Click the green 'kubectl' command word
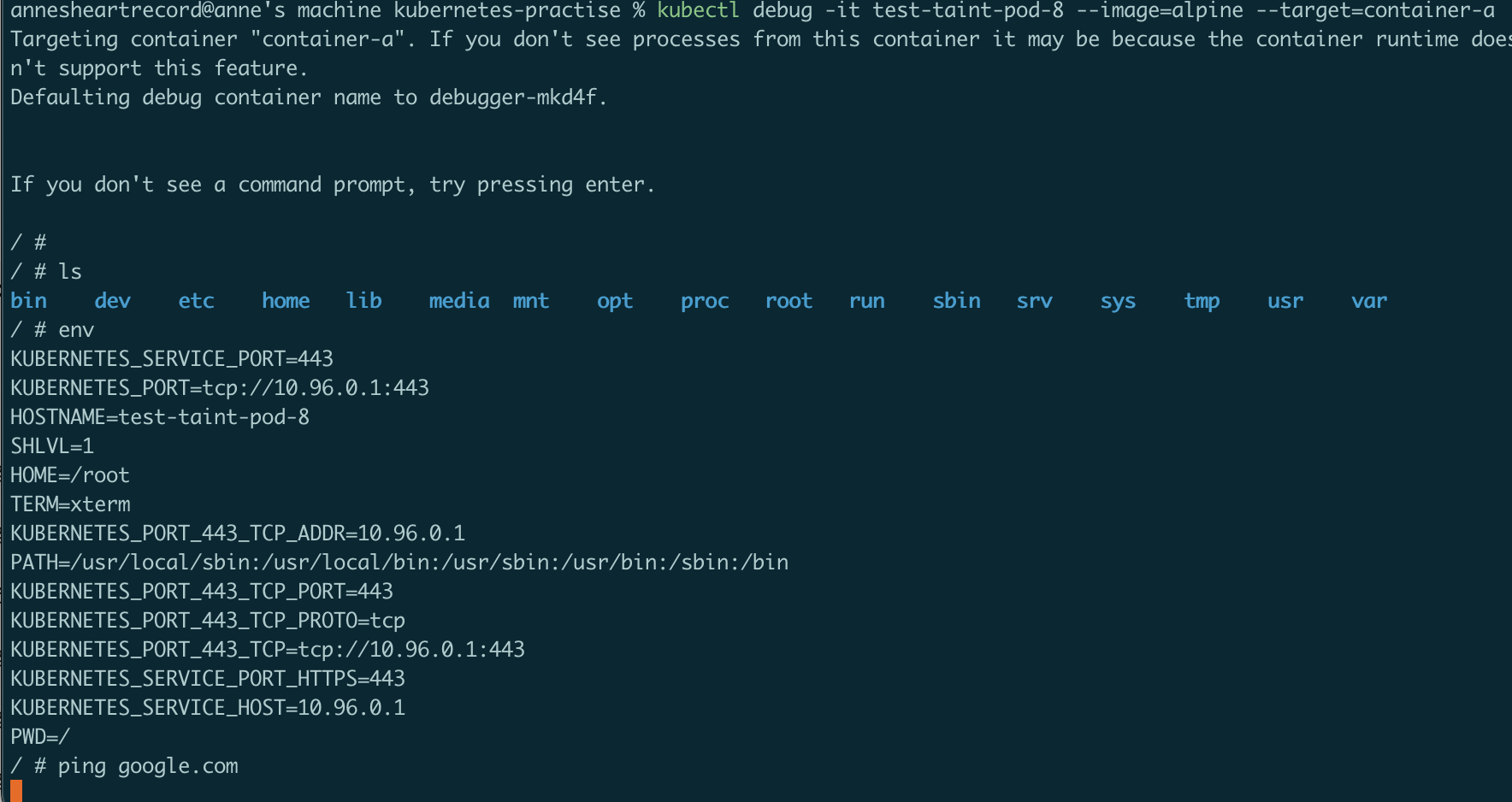This screenshot has width=1512, height=802. tap(698, 10)
